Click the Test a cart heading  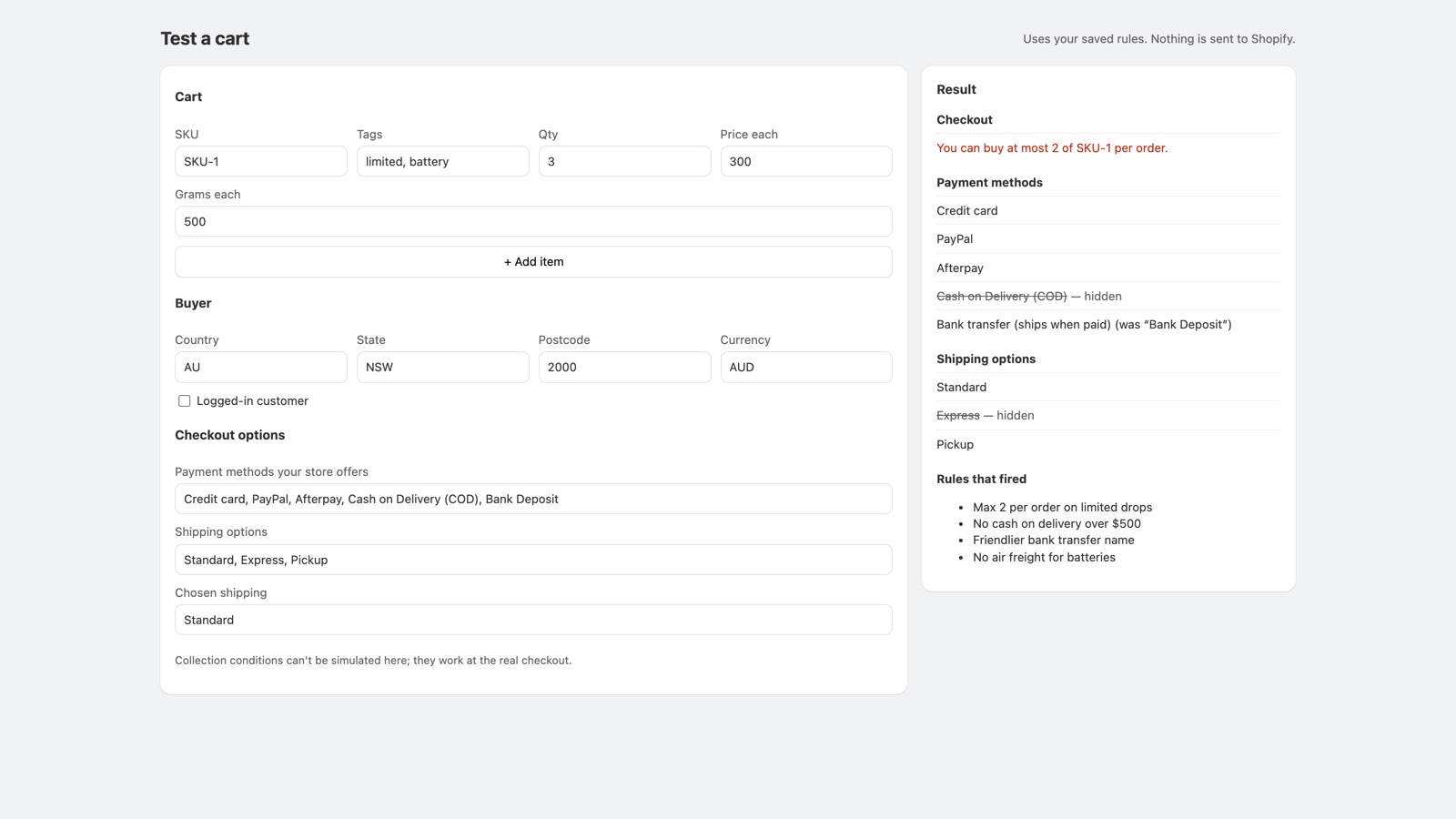point(205,38)
